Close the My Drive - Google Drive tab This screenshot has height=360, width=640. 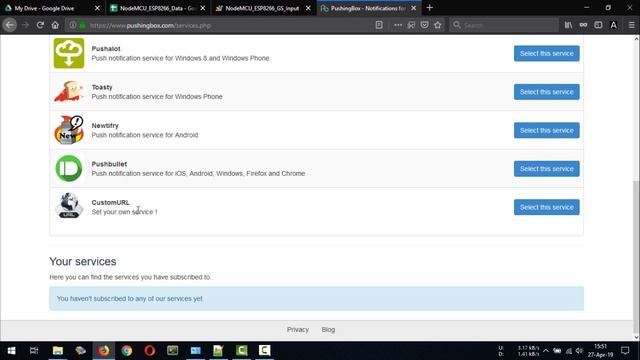[x=97, y=8]
